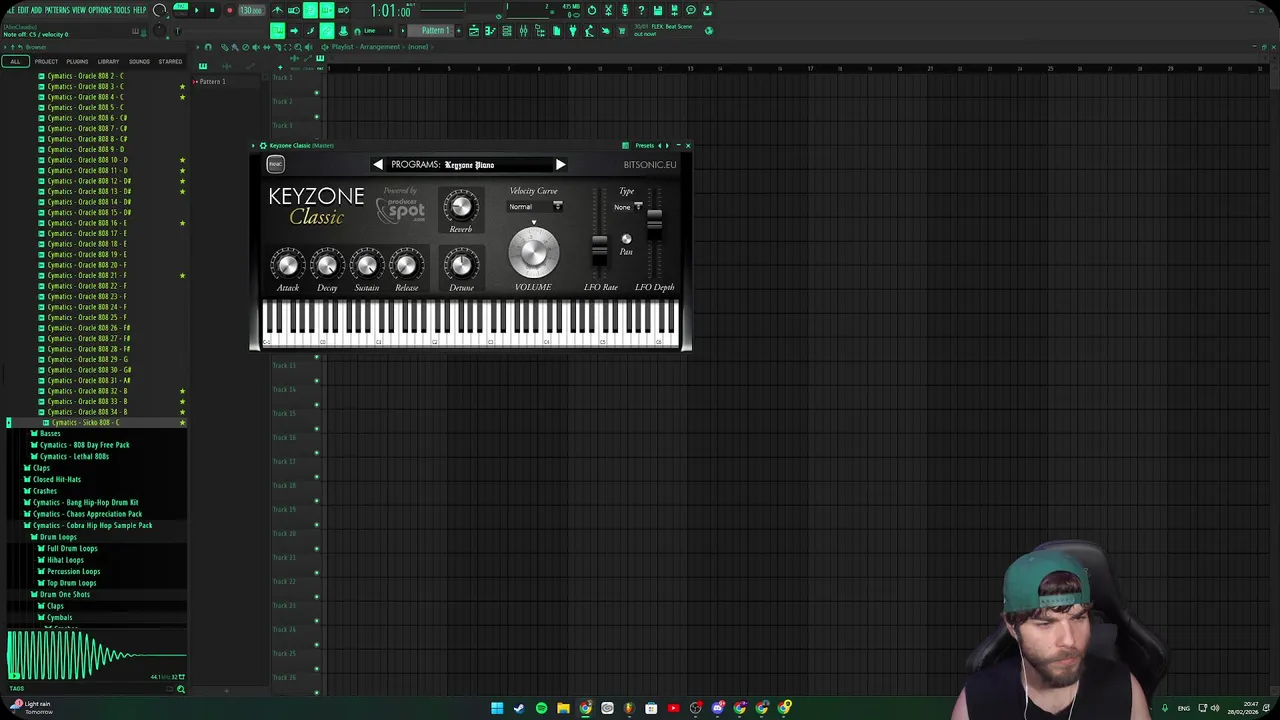1280x720 pixels.
Task: Open the channel rack icon
Action: tap(507, 30)
